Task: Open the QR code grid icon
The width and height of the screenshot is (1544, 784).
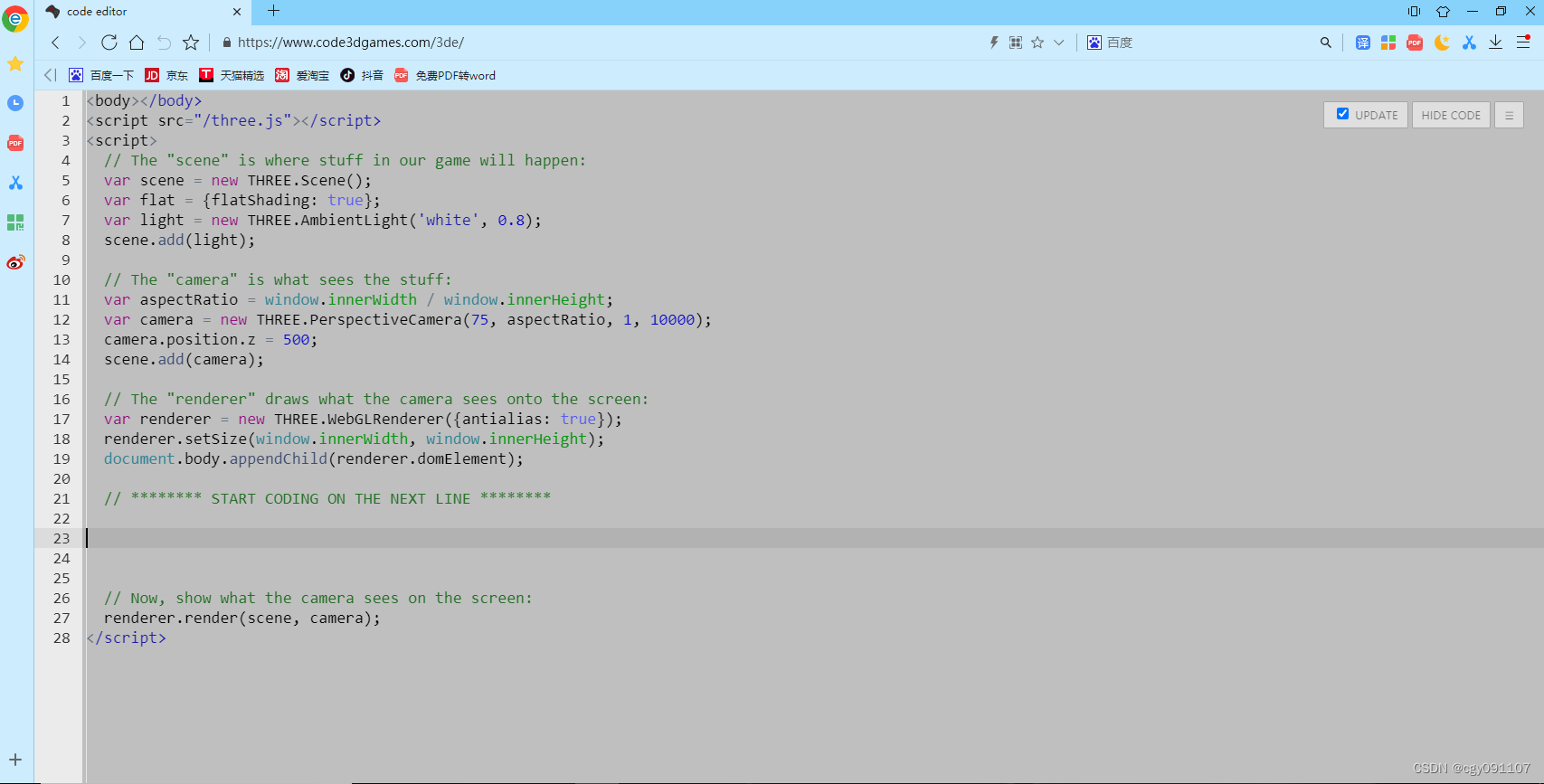Action: coord(1016,43)
